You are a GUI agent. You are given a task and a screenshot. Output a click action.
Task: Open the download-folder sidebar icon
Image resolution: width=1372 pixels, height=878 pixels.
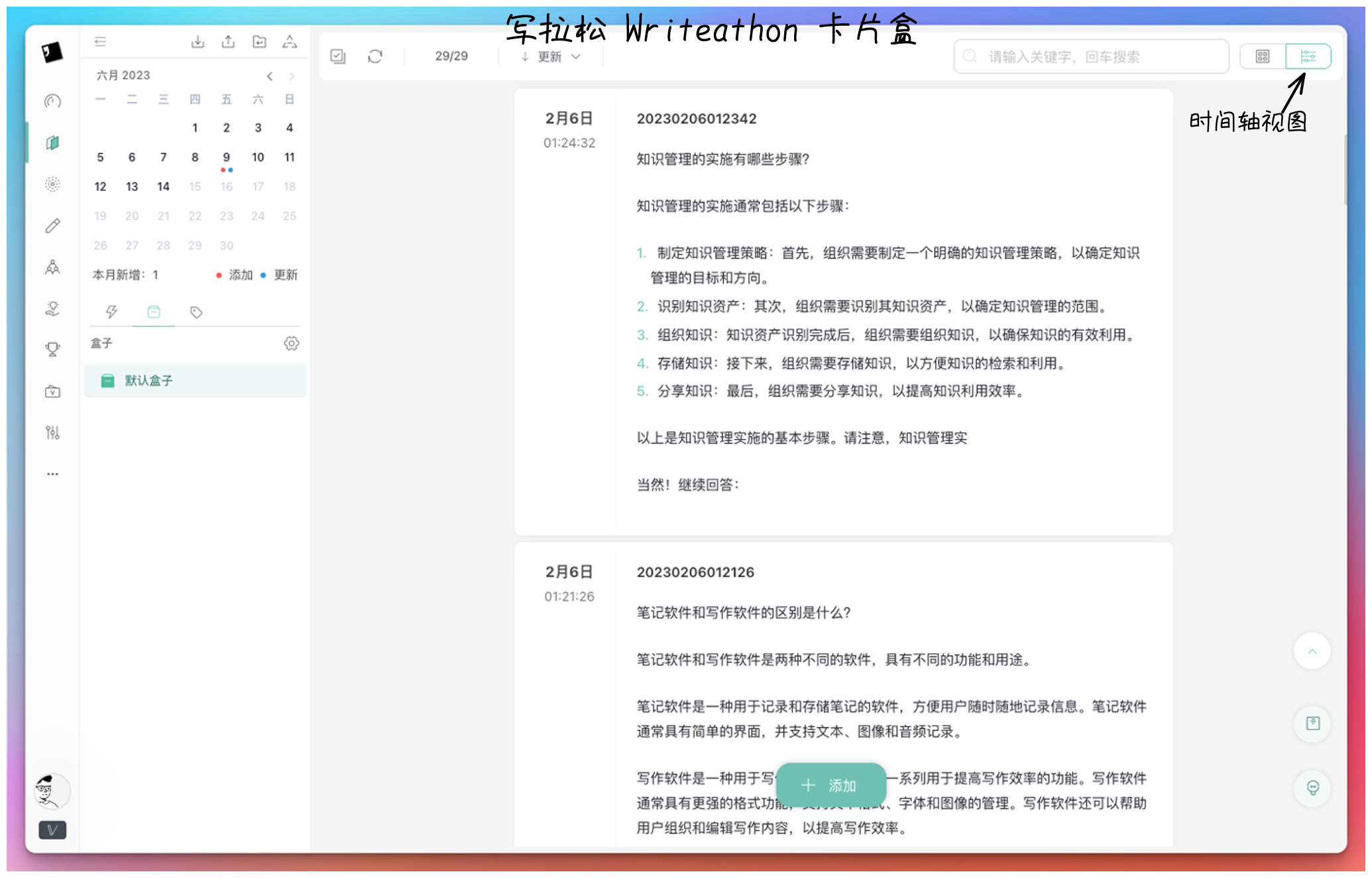pos(52,391)
